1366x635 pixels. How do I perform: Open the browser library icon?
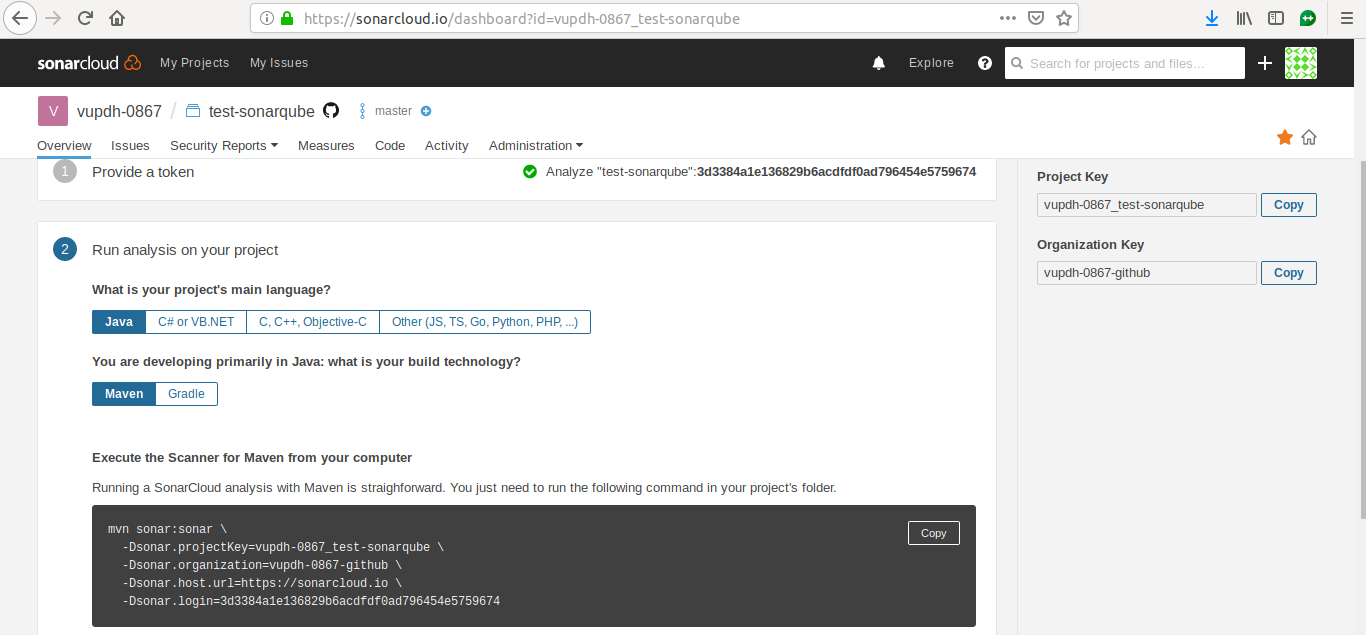click(x=1244, y=18)
